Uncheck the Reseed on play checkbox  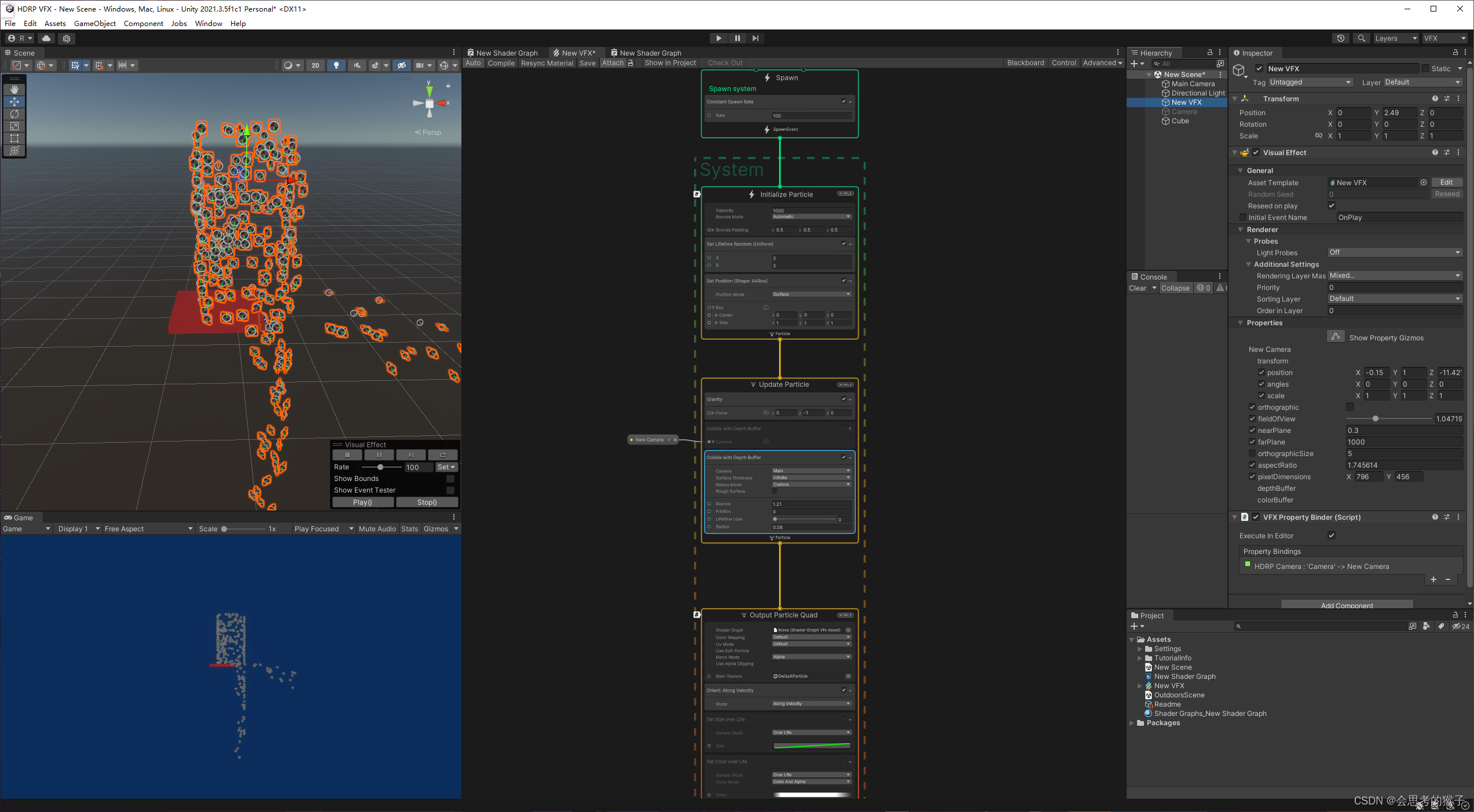(x=1331, y=205)
